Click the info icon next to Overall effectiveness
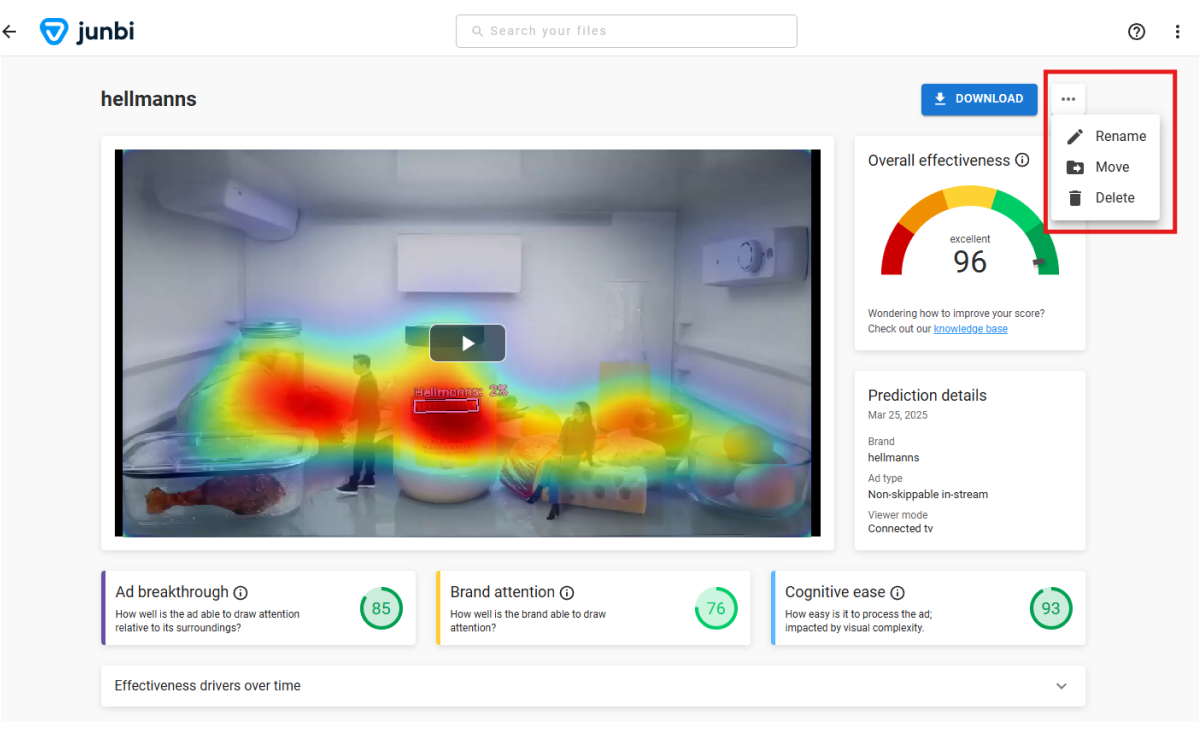1200x735 pixels. 1022,160
